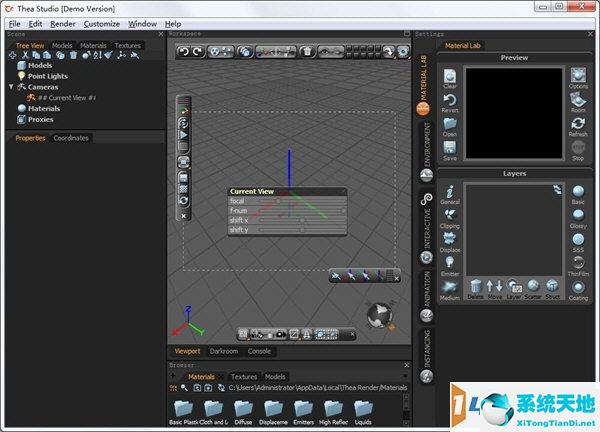This screenshot has height=432, width=600.
Task: Open Clipping layer settings
Action: pos(450,219)
